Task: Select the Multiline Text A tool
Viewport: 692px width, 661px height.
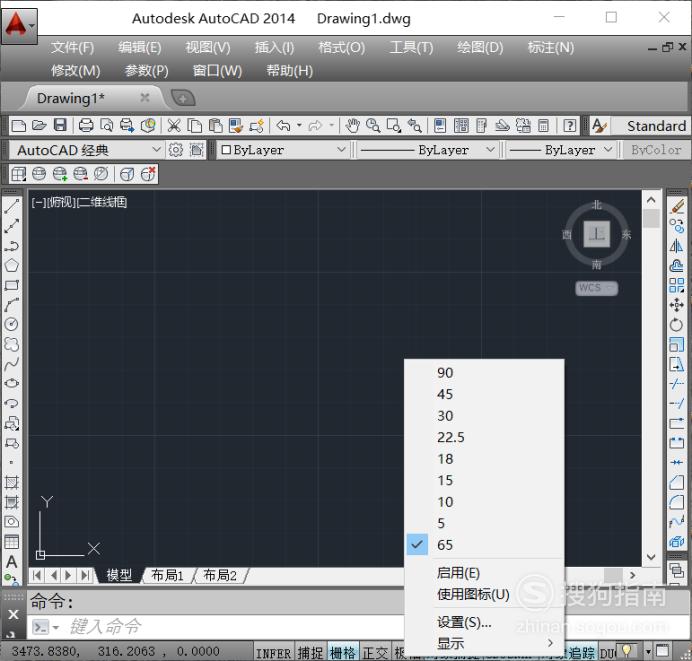Action: [11, 562]
